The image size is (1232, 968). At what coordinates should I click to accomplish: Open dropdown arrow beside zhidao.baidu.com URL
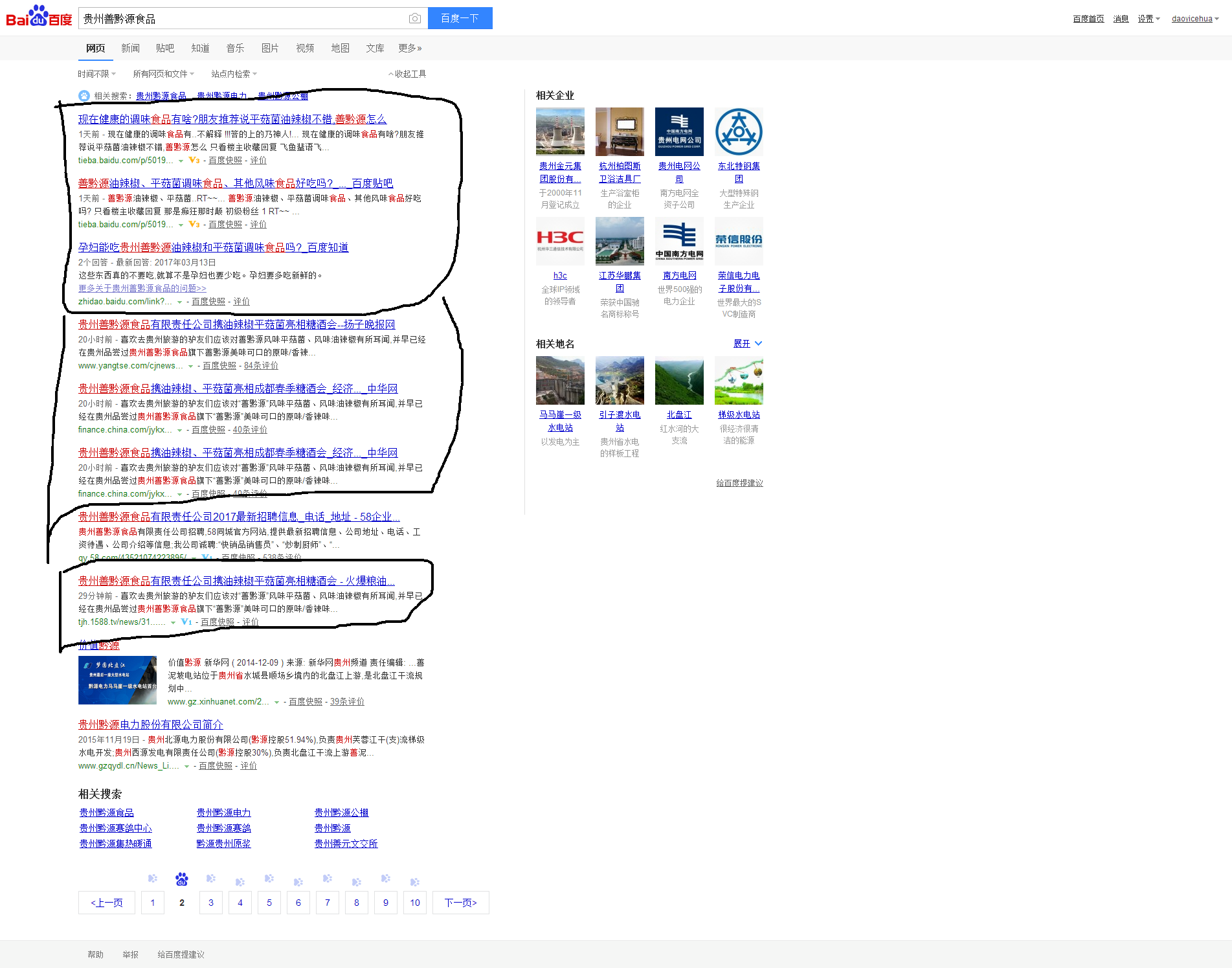point(179,302)
